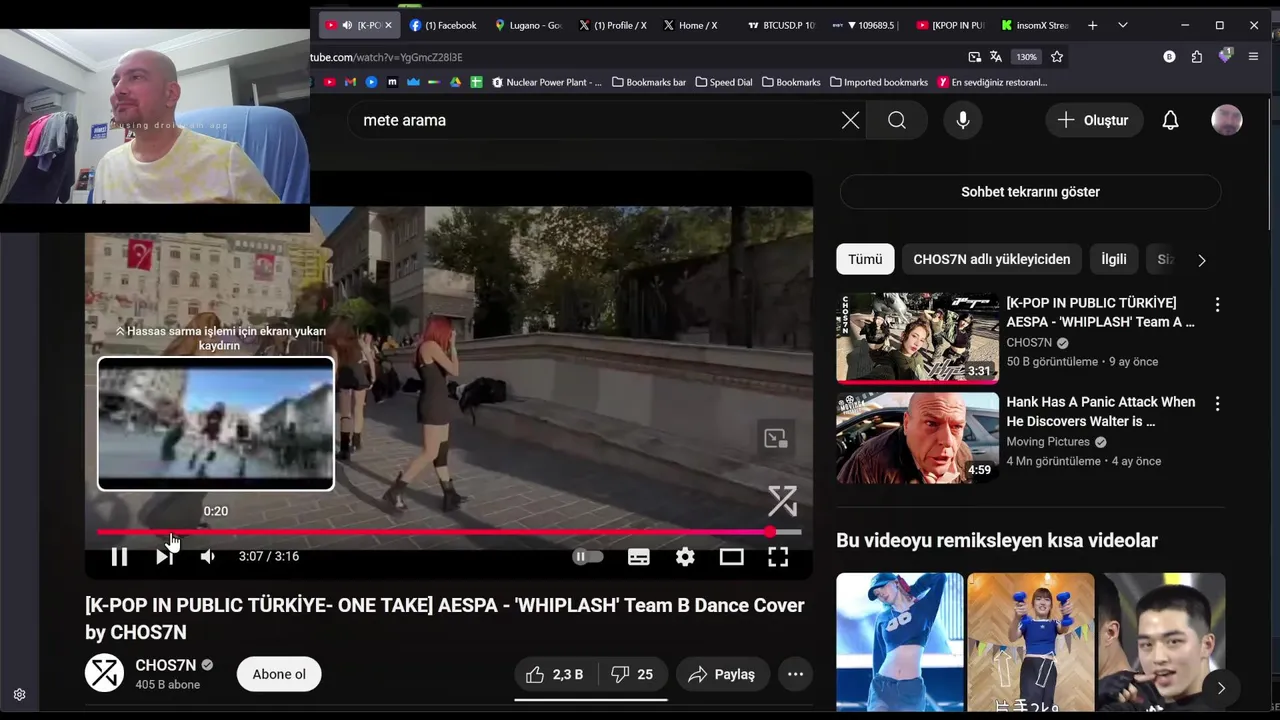Expand the 'Imported bookmarks' folder
This screenshot has height=720, width=1280.
(x=879, y=82)
